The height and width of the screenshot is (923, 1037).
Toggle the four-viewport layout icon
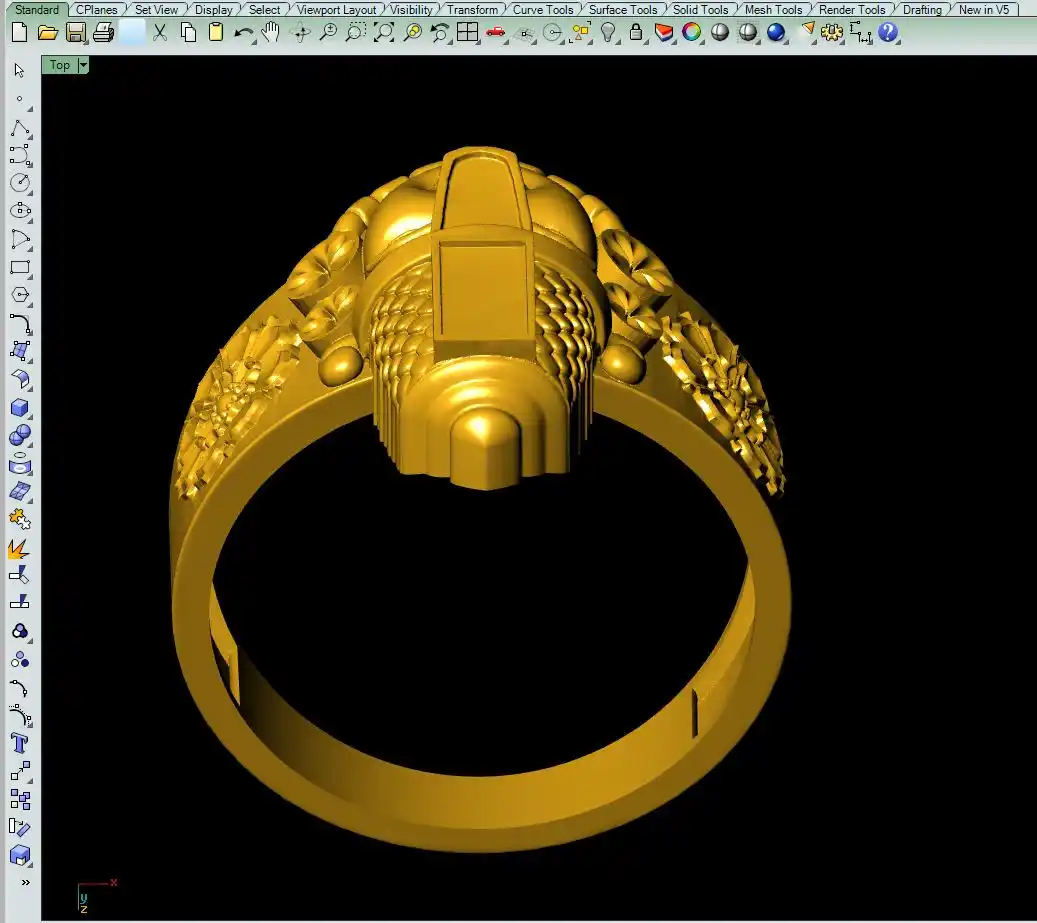pyautogui.click(x=467, y=32)
